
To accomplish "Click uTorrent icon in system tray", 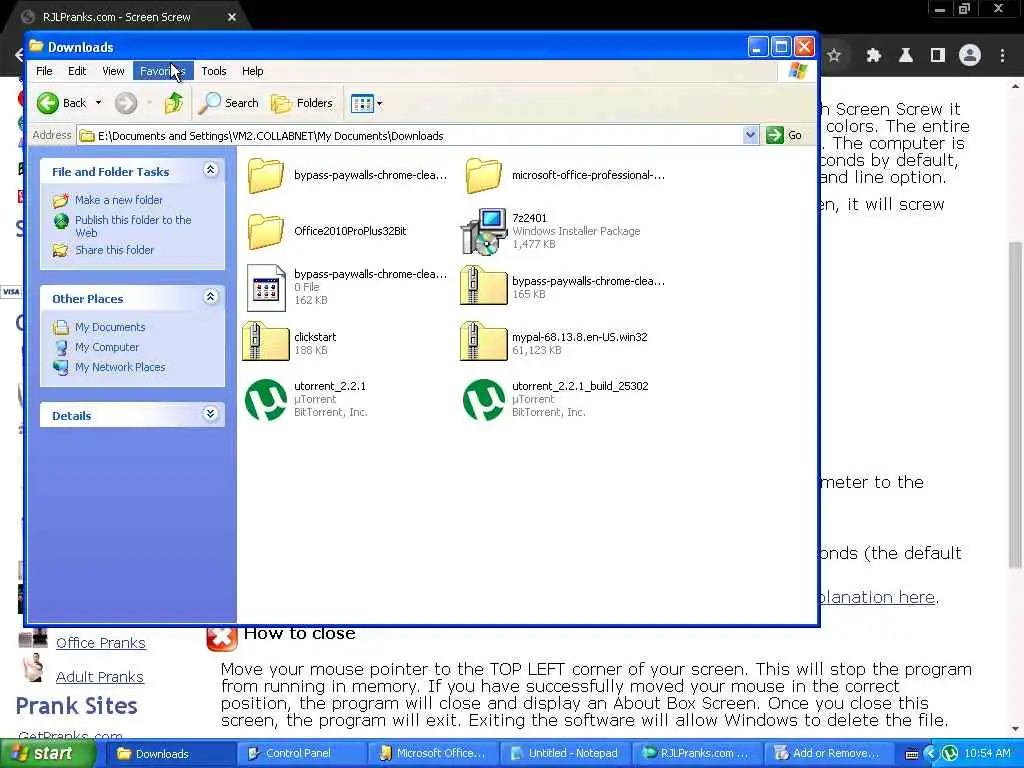I will [x=949, y=754].
